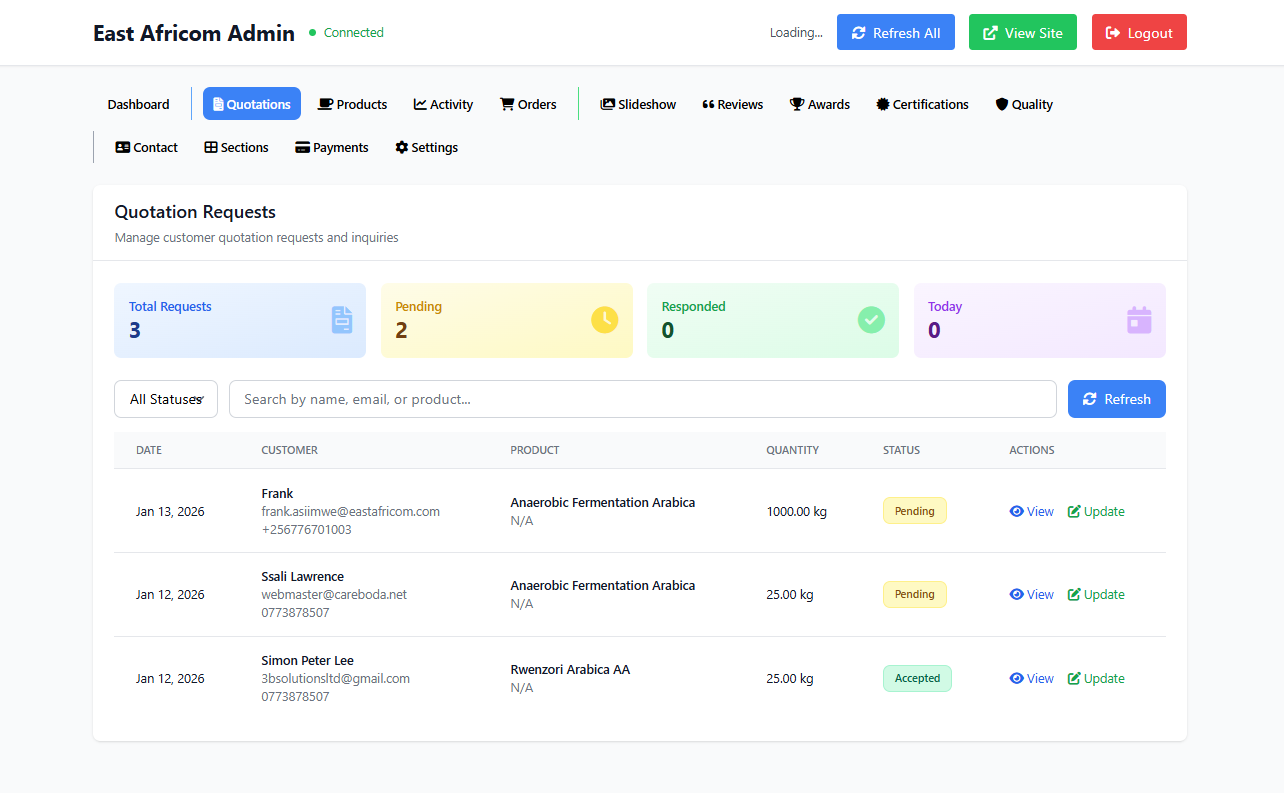This screenshot has width=1284, height=793.
Task: Click the quote icon beside Reviews
Action: tap(708, 104)
